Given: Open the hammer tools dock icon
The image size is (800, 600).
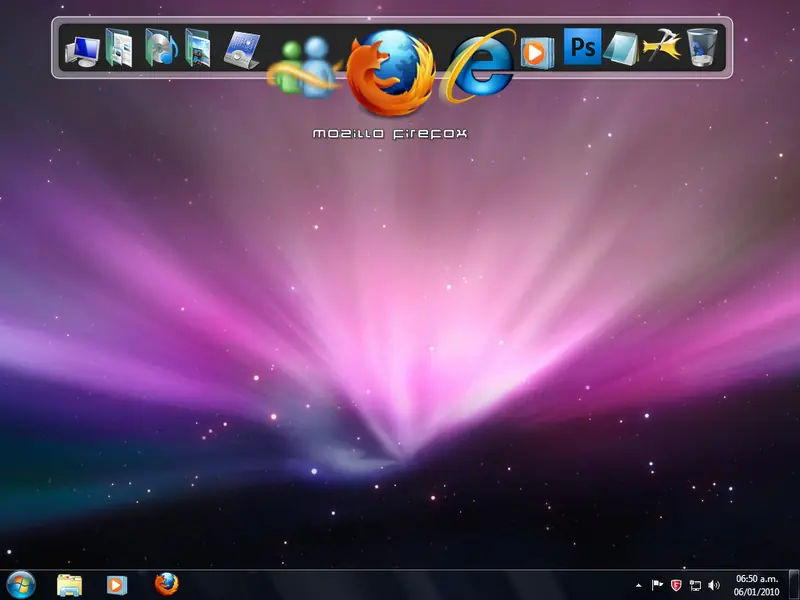Looking at the screenshot, I should [662, 46].
